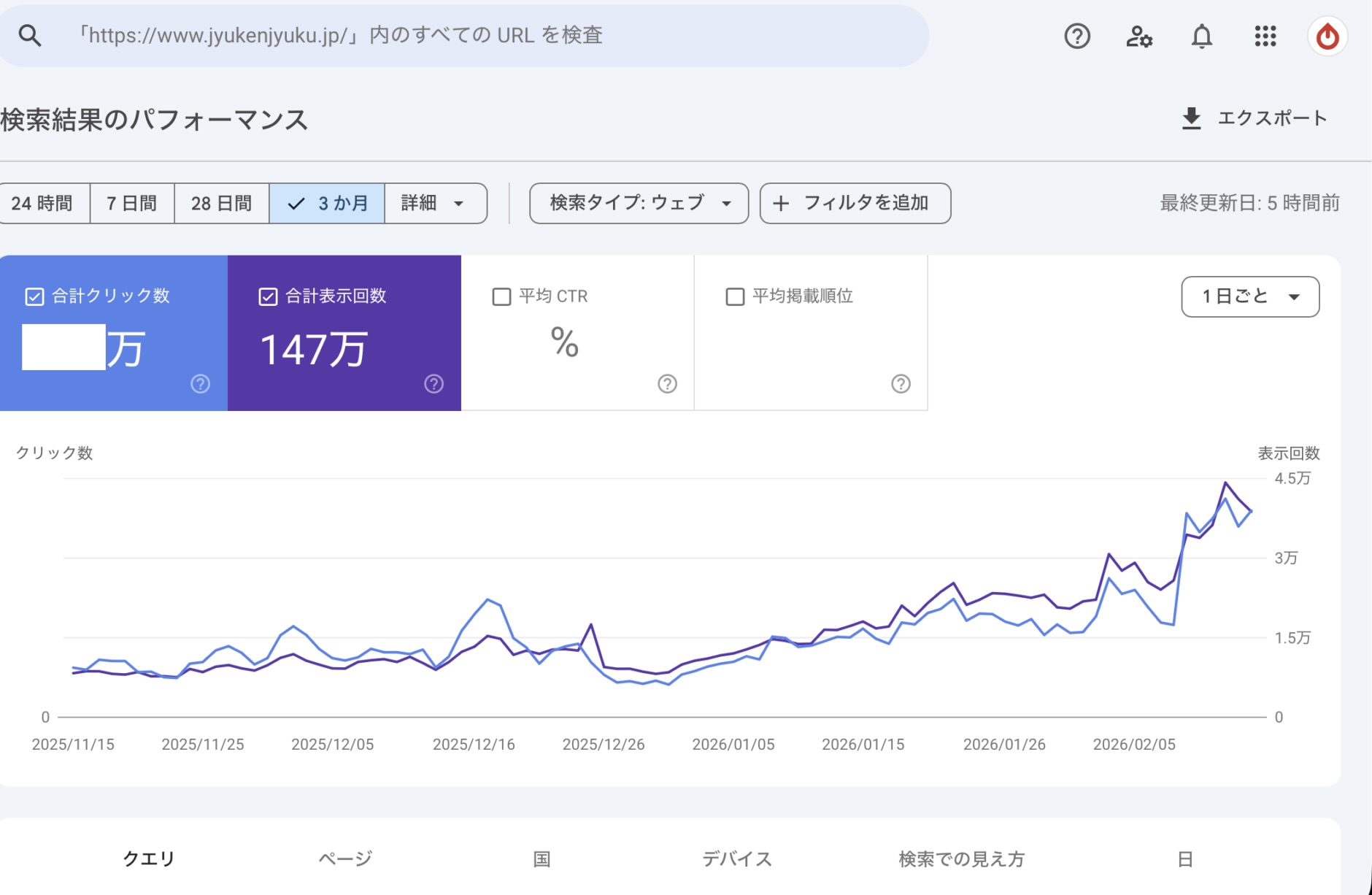
Task: Click the フィルタを追加 button
Action: point(855,203)
